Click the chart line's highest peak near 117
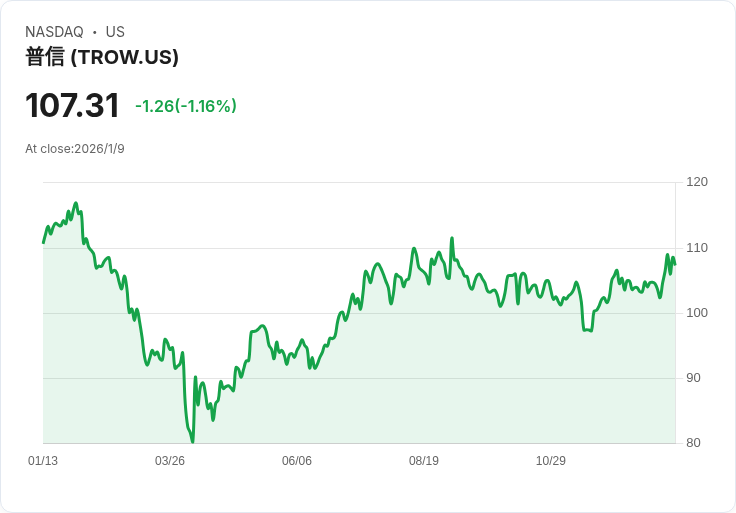Viewport: 736px width, 513px height. click(x=76, y=203)
